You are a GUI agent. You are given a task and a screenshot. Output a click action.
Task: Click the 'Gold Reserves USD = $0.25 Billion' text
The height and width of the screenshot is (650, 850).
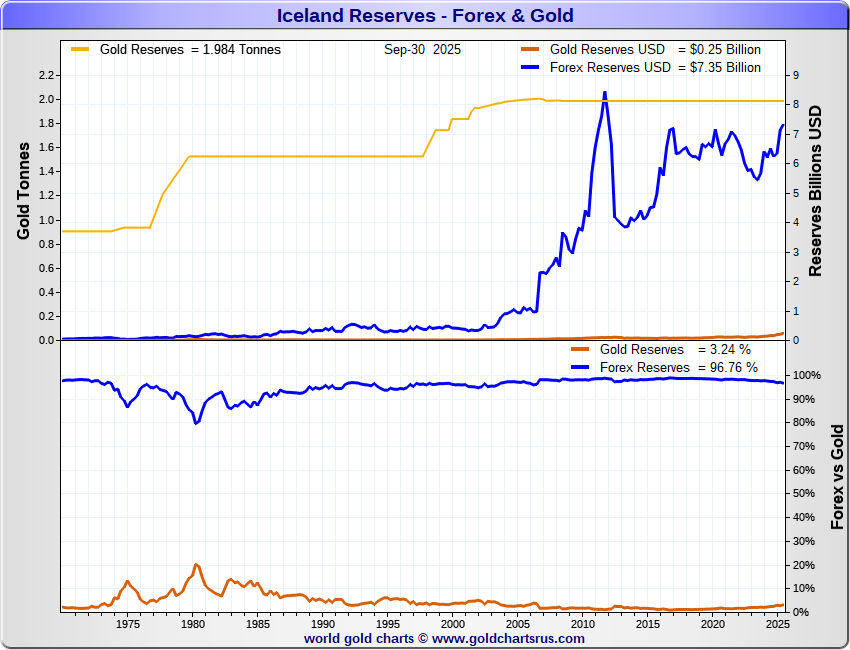coord(655,49)
